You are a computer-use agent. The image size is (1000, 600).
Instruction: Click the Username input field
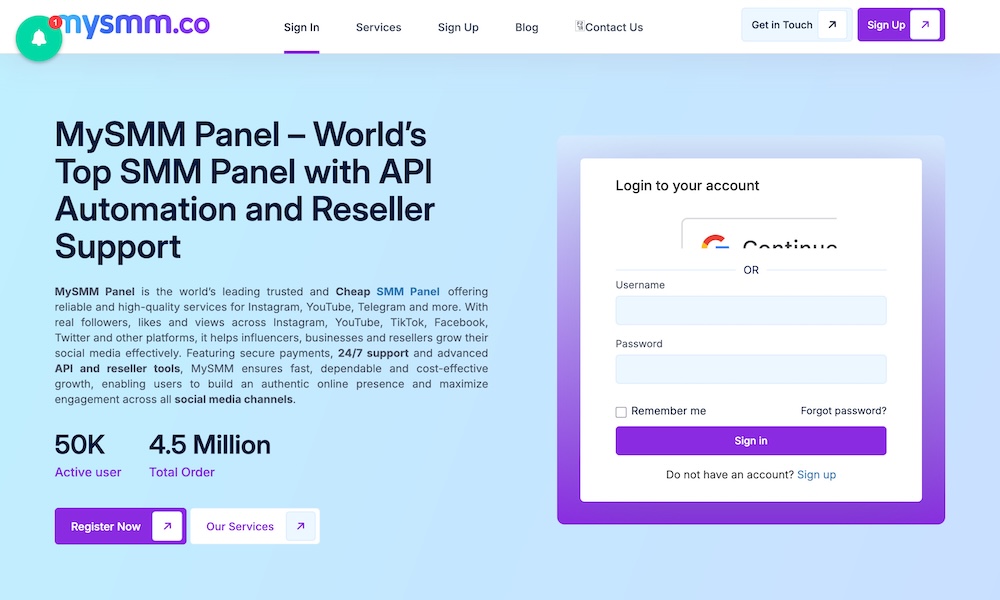pyautogui.click(x=750, y=310)
